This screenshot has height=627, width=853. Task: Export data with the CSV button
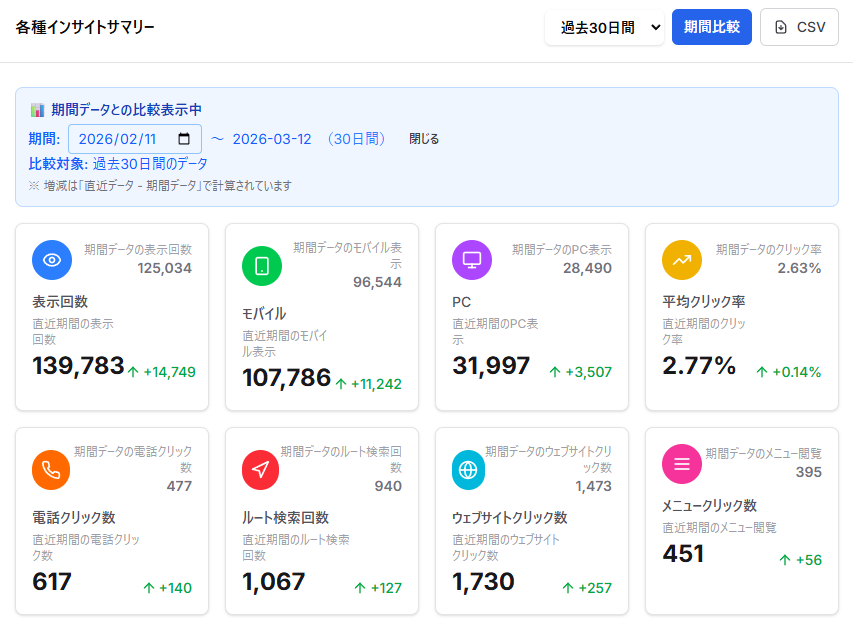(x=799, y=28)
